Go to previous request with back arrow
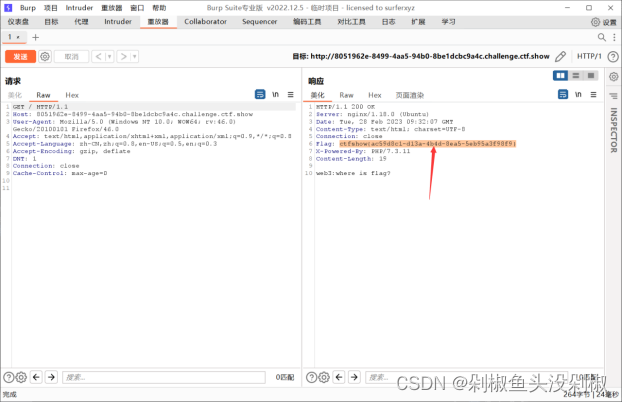 pos(99,56)
